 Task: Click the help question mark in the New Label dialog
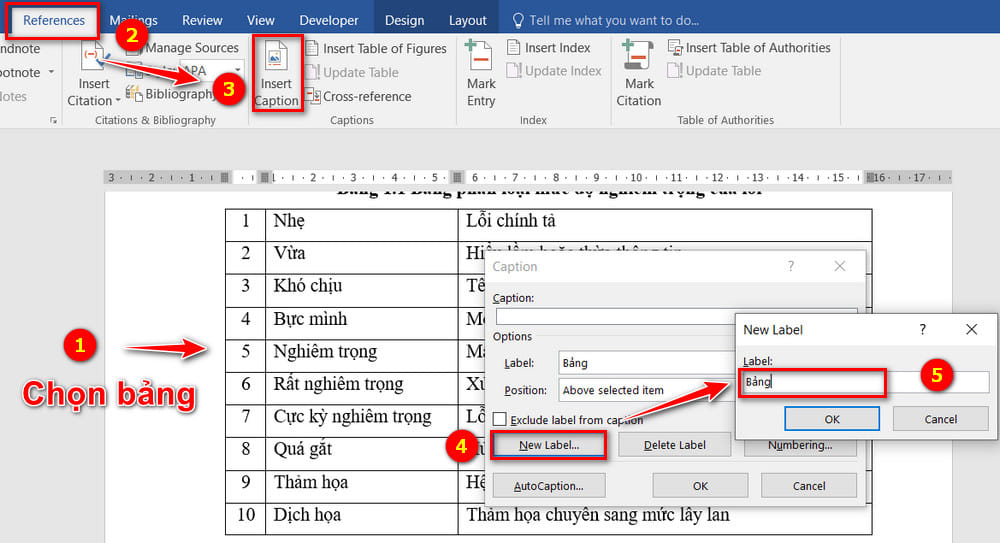tap(922, 329)
